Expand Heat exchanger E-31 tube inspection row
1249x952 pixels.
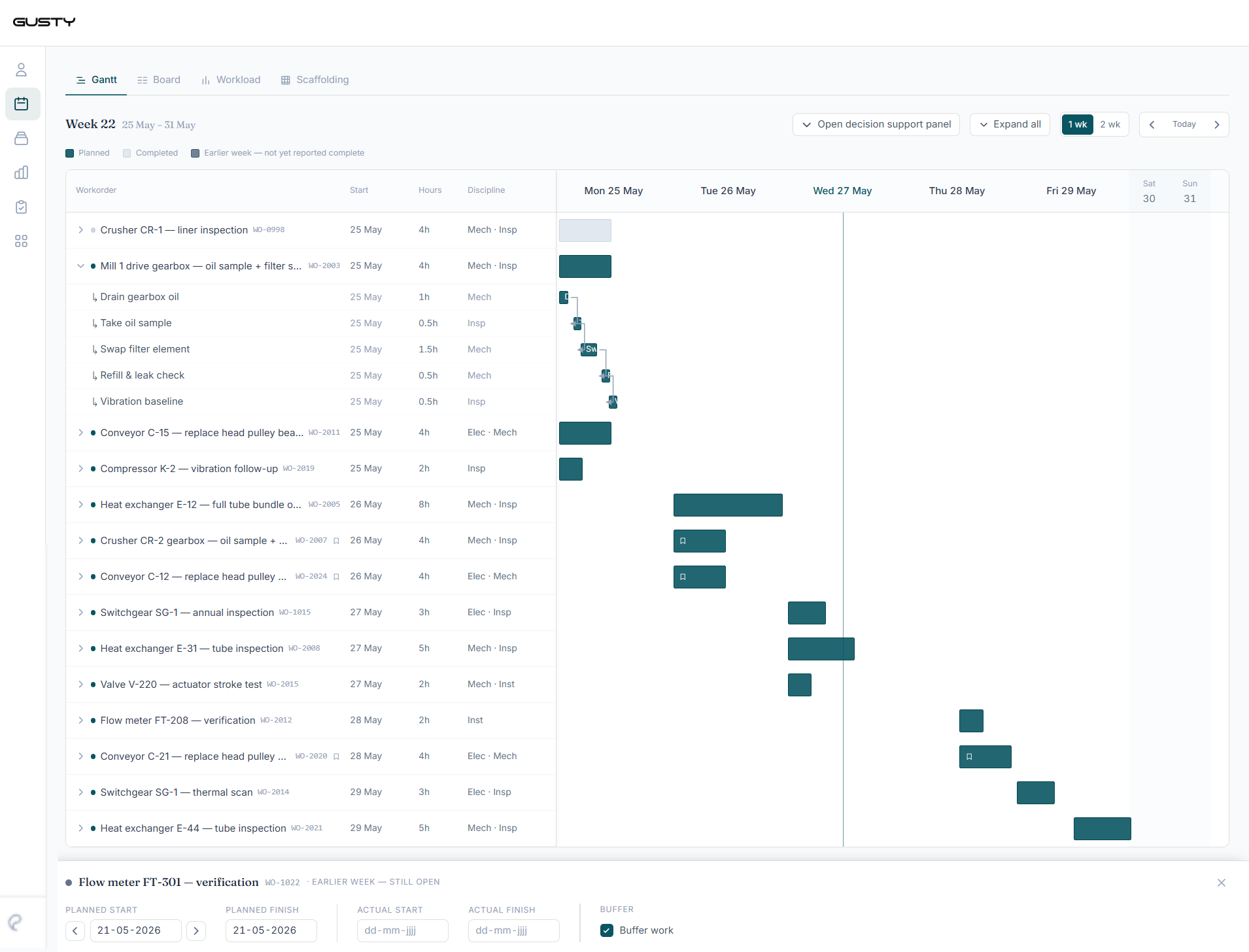click(x=80, y=649)
